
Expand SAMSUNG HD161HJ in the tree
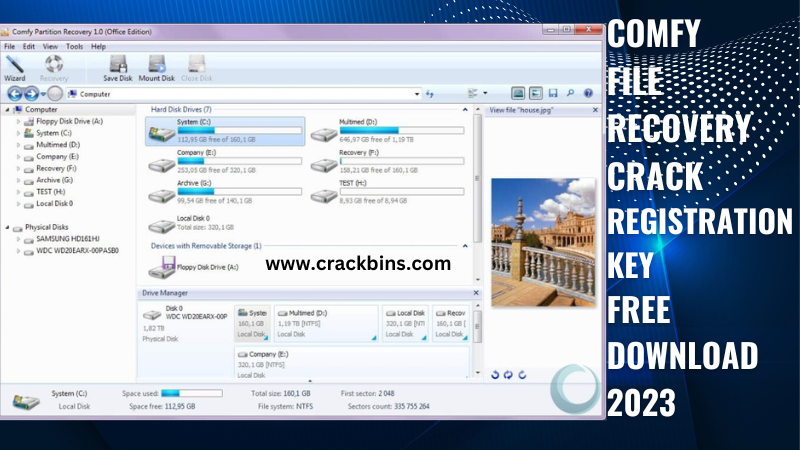point(18,239)
